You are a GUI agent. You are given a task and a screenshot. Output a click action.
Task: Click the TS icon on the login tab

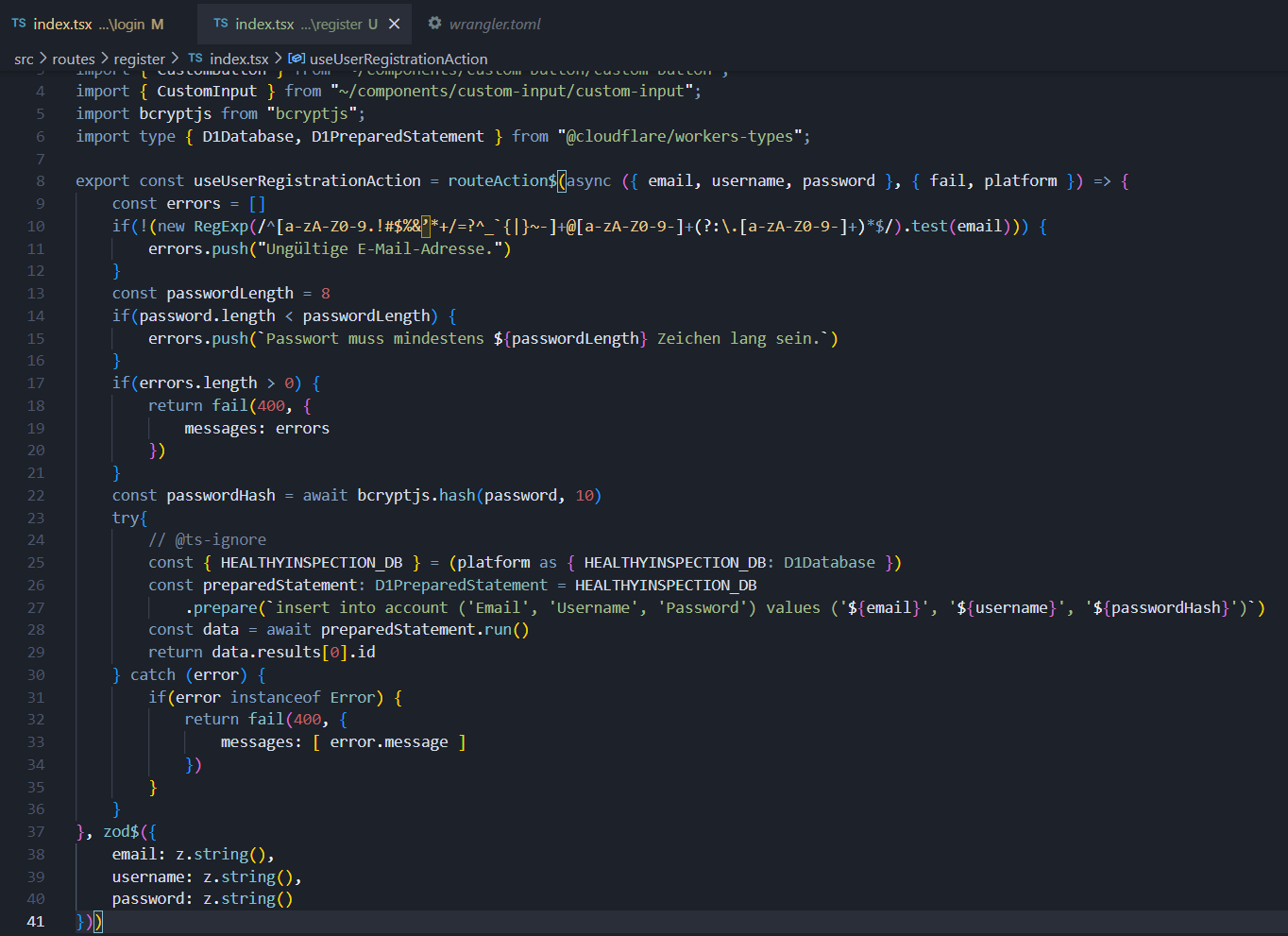(x=19, y=24)
